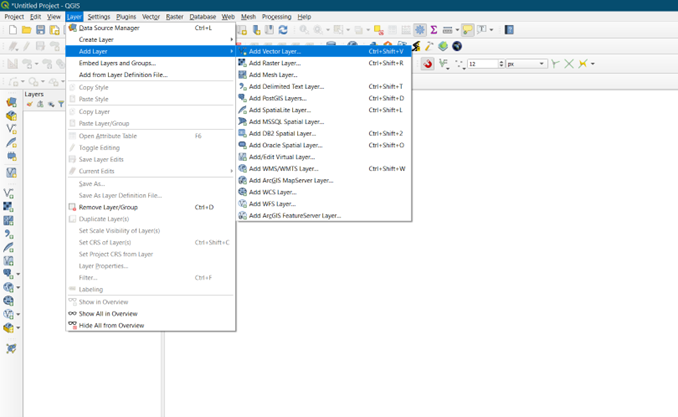Screen dimensions: 678x417
Task: Click Embed Layers and Groups... entry
Action: click(150, 63)
